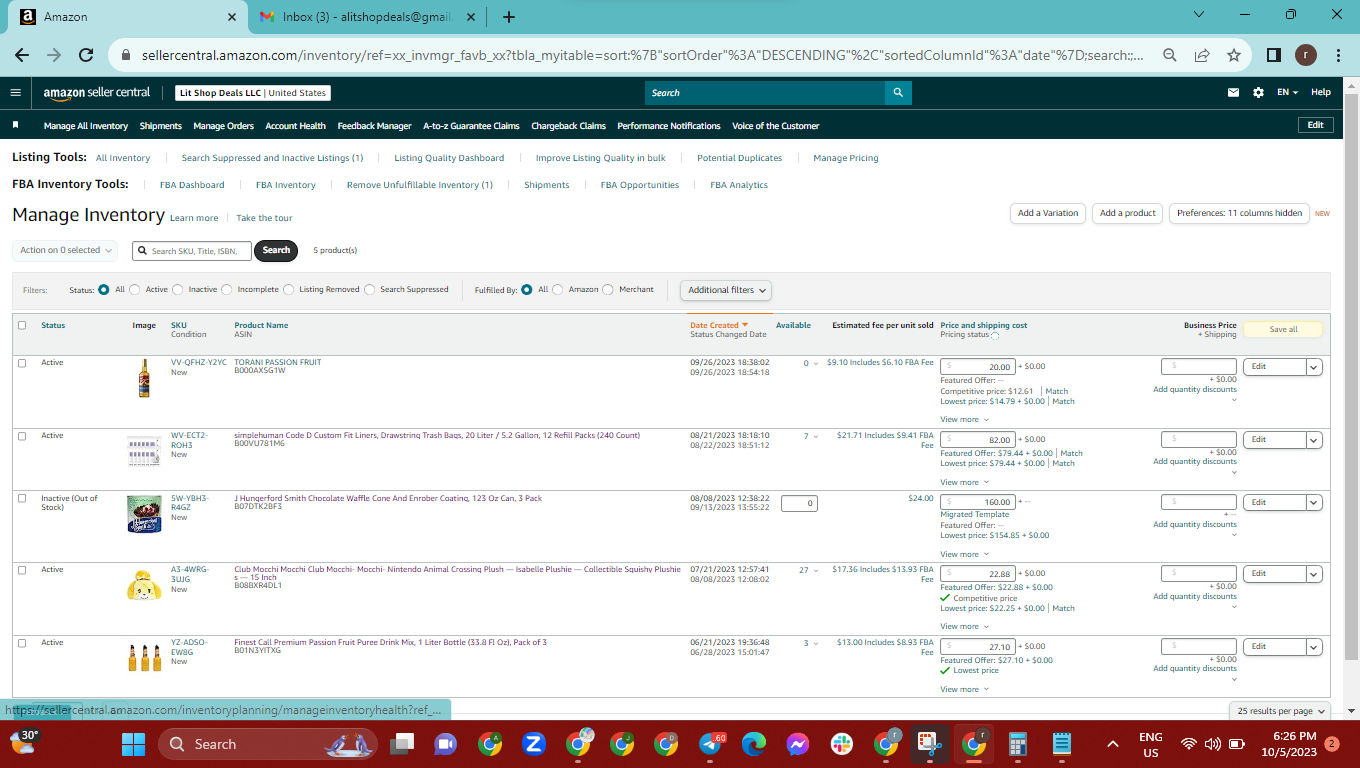
Task: Open the FBA Dashboard tool tab
Action: (x=192, y=185)
